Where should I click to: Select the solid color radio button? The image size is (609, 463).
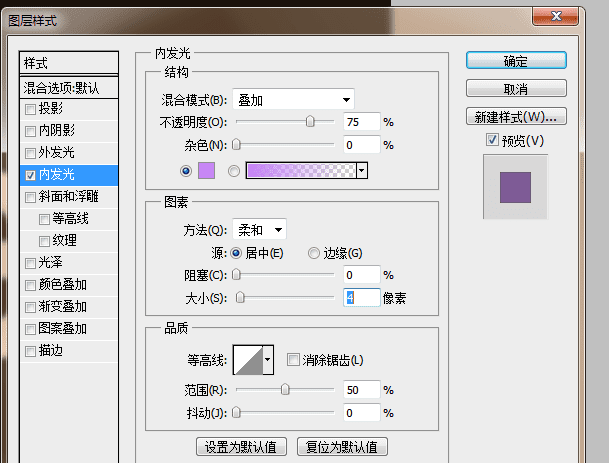click(x=186, y=171)
